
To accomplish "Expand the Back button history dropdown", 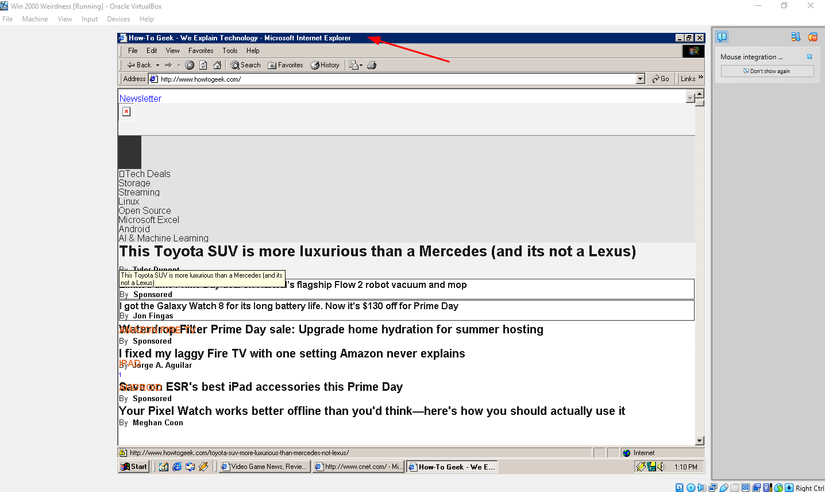I will click(x=157, y=65).
